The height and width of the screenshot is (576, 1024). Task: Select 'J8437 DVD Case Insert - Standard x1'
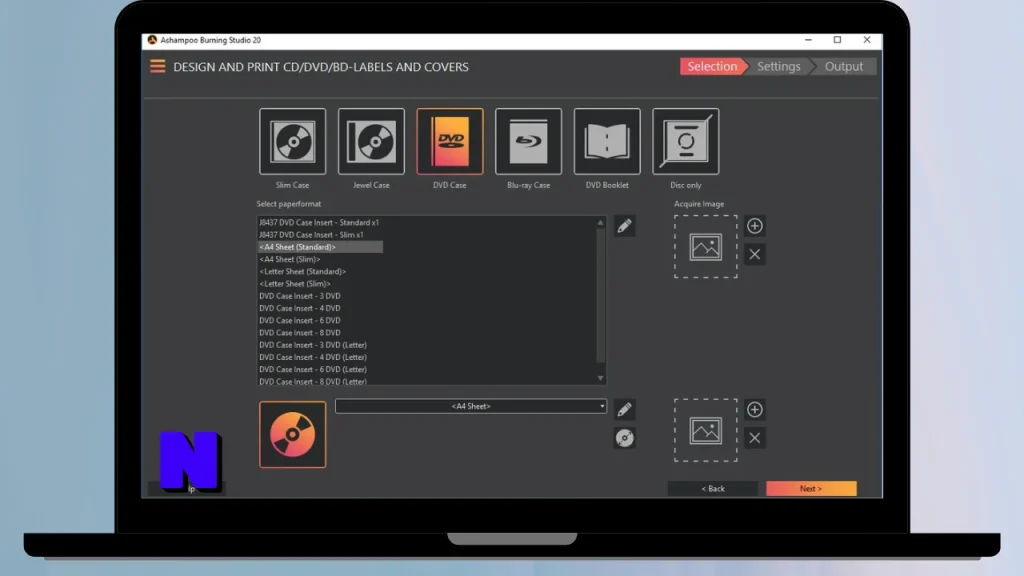(319, 223)
